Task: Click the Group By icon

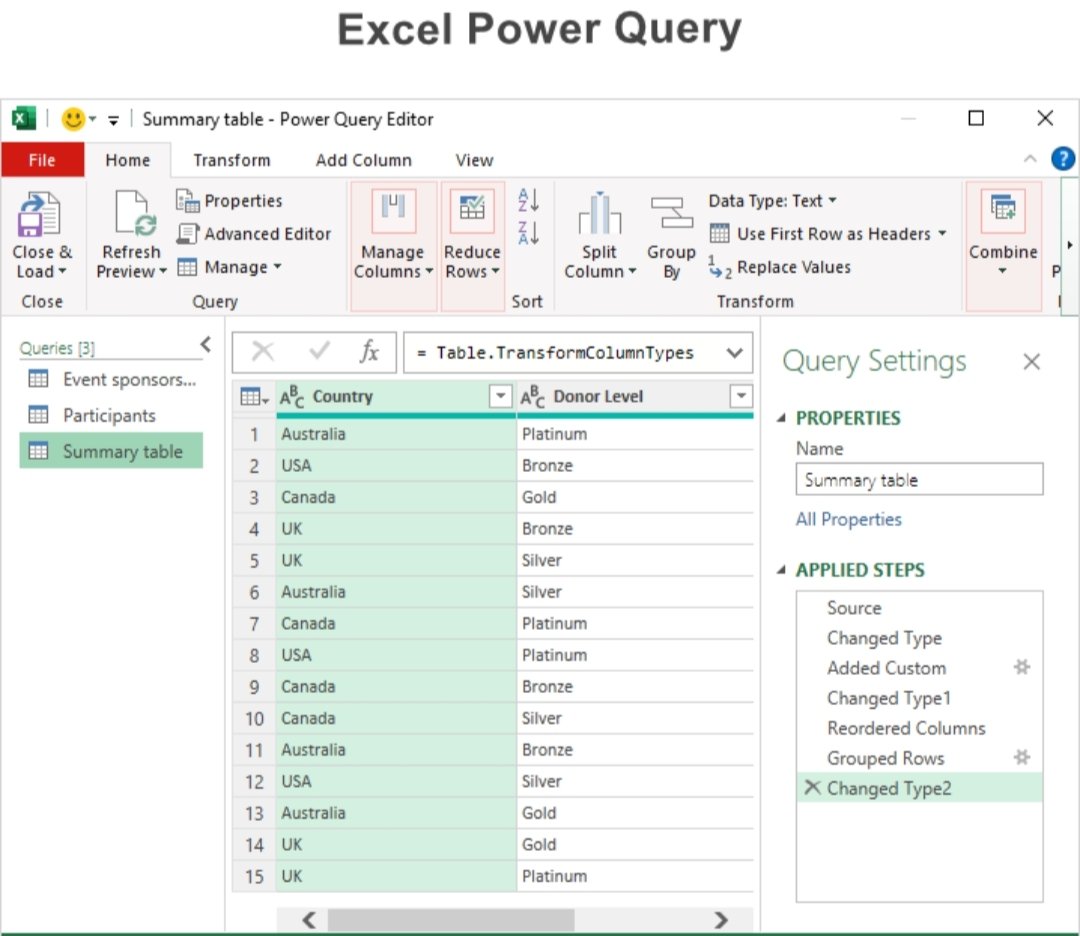Action: (672, 213)
